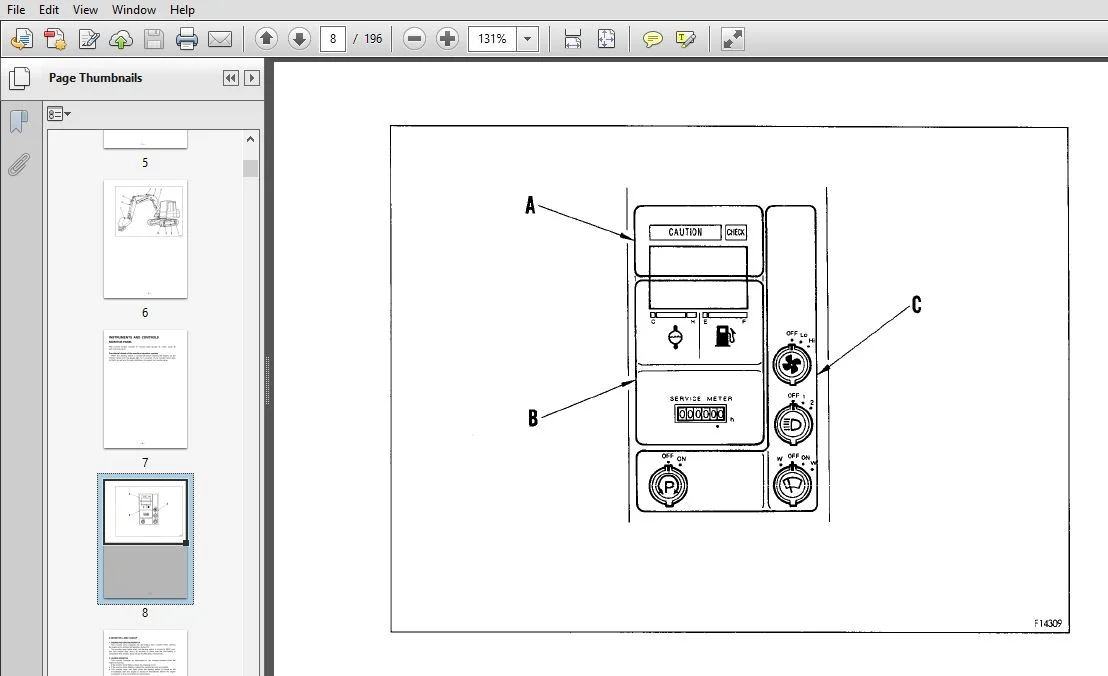
Task: Click the zoom field showing 131%
Action: (x=493, y=39)
